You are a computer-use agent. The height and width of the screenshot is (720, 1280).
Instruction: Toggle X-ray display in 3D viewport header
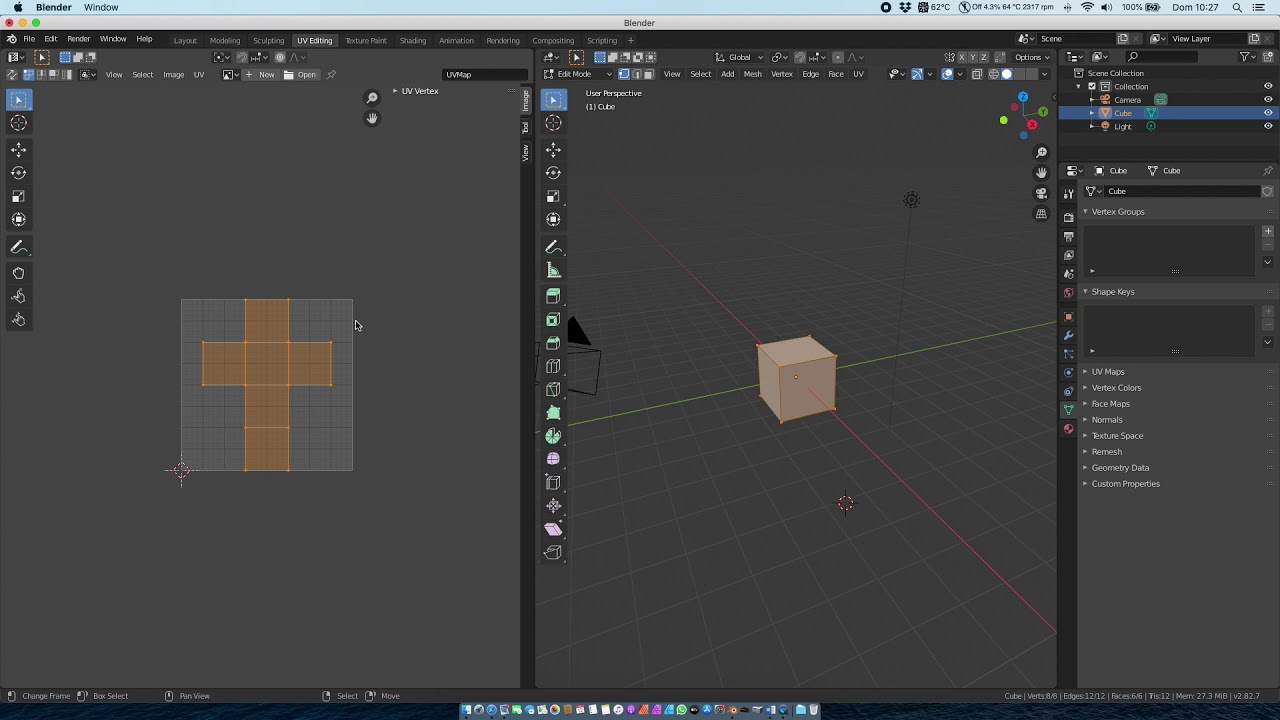[x=977, y=74]
